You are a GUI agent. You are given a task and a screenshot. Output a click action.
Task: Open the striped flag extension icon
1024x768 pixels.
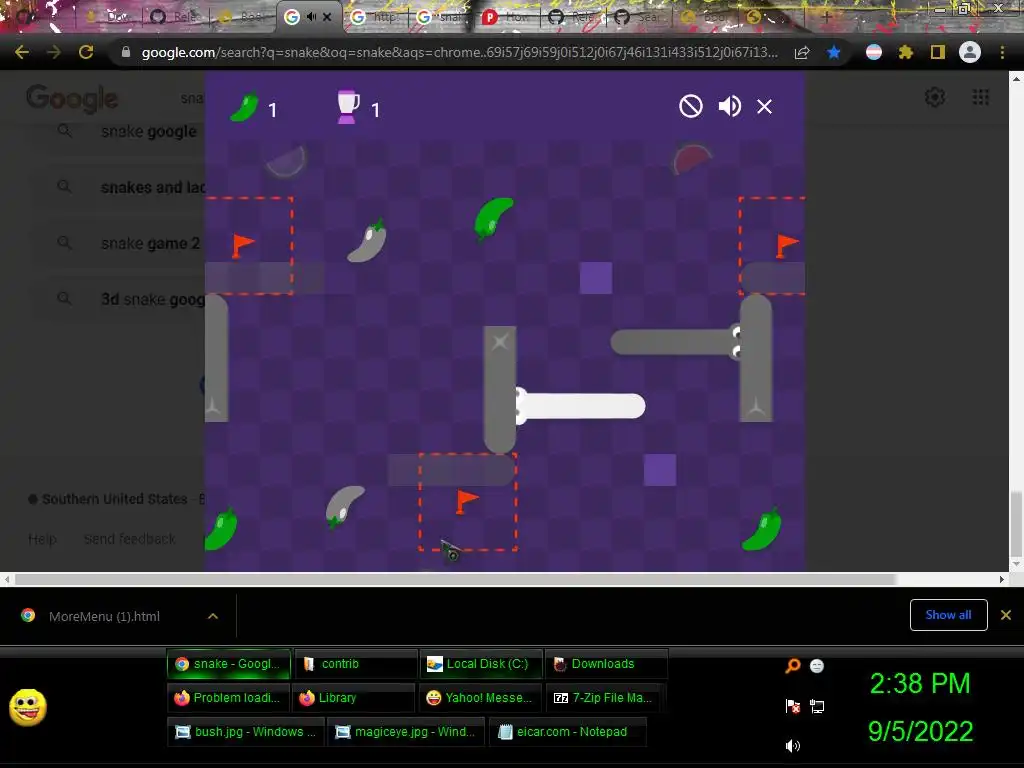pos(874,52)
